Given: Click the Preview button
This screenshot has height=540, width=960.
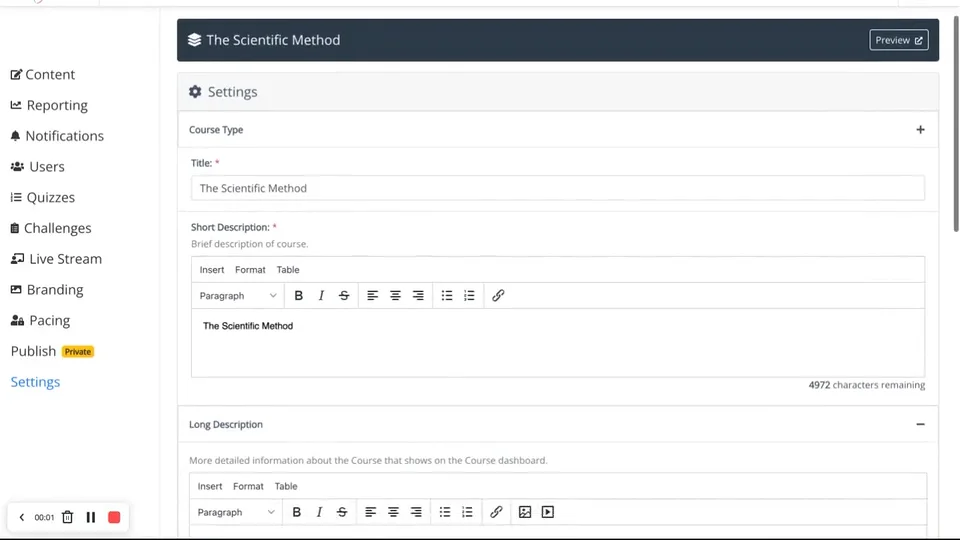Looking at the screenshot, I should tap(898, 40).
